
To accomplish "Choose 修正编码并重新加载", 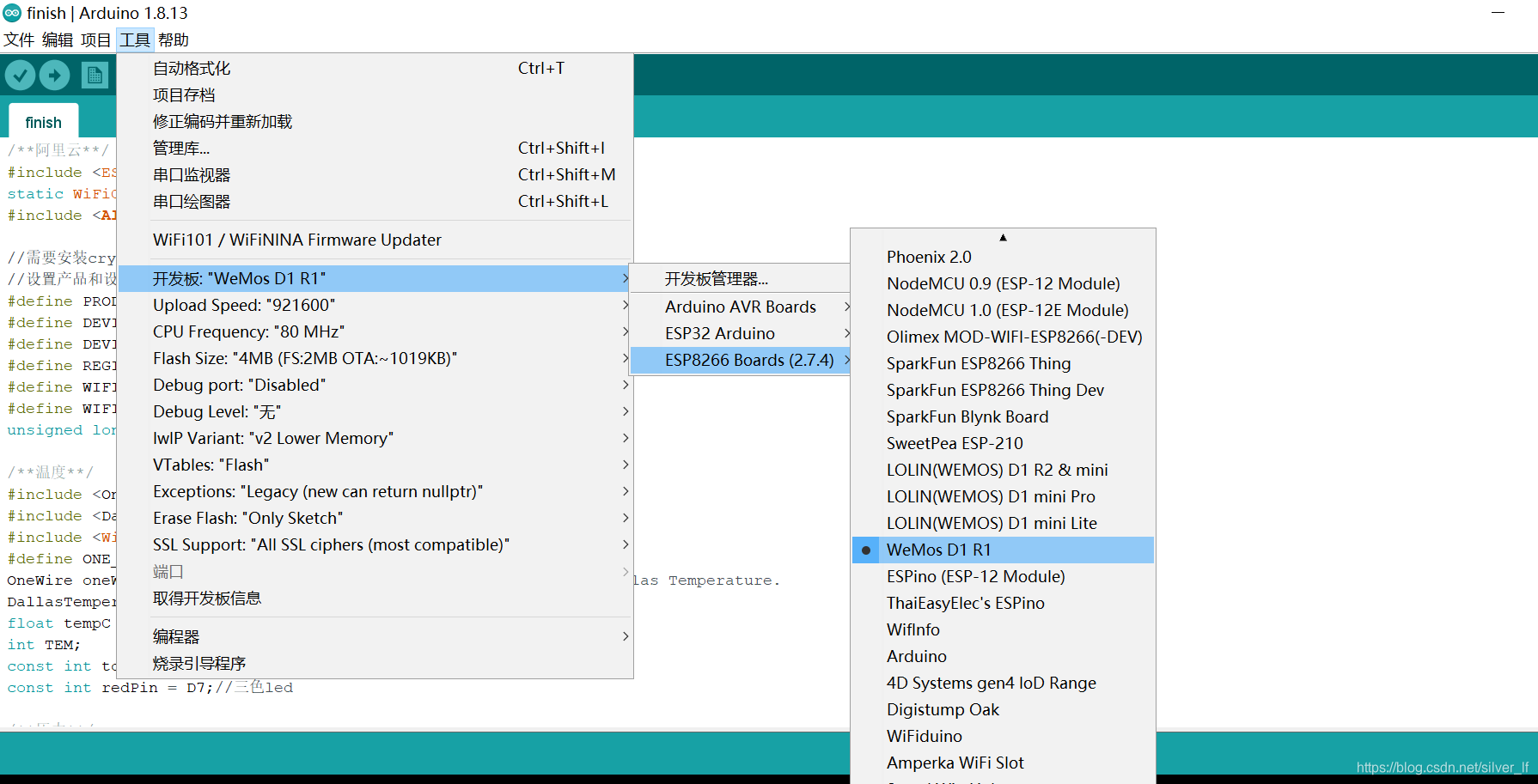I will point(375,121).
